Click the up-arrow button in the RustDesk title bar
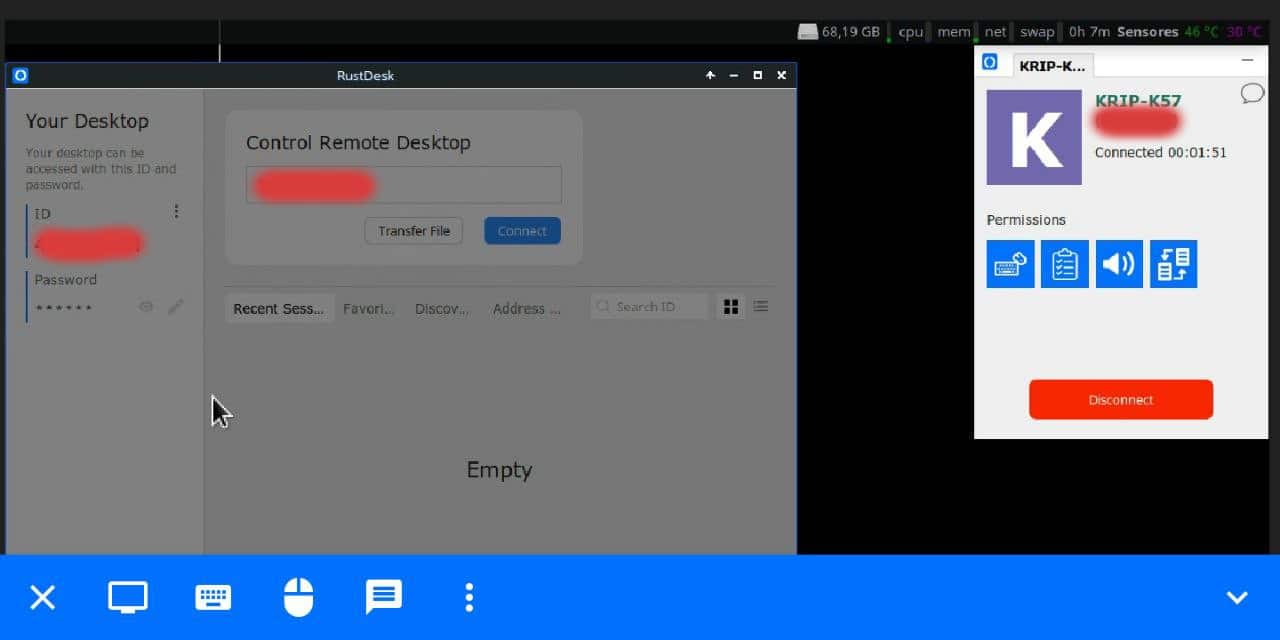 coord(710,75)
